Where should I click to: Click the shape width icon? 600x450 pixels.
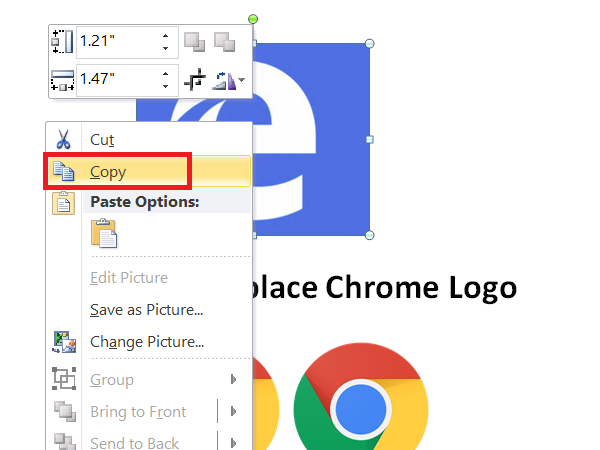tap(62, 80)
